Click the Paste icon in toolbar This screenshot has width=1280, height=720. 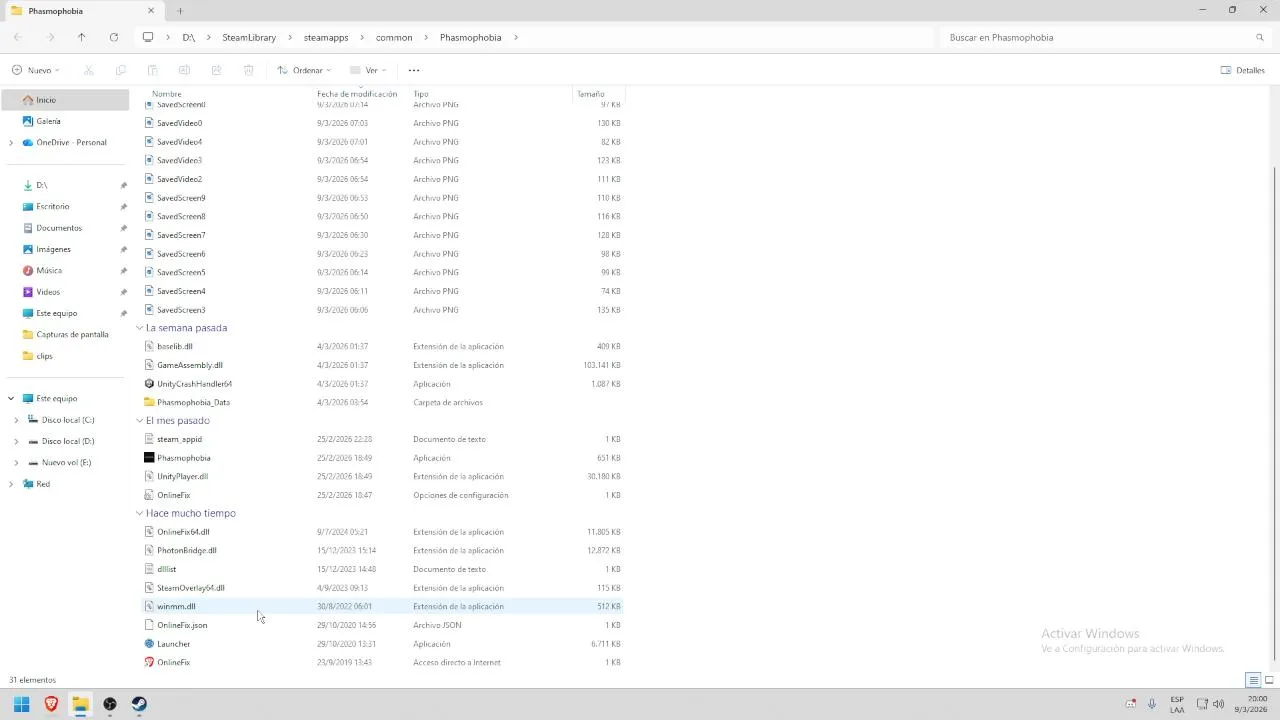tap(152, 70)
